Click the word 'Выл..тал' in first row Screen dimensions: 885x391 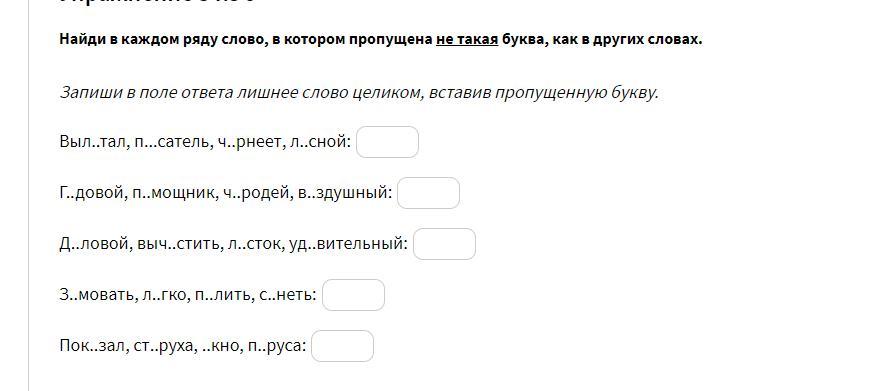point(95,142)
